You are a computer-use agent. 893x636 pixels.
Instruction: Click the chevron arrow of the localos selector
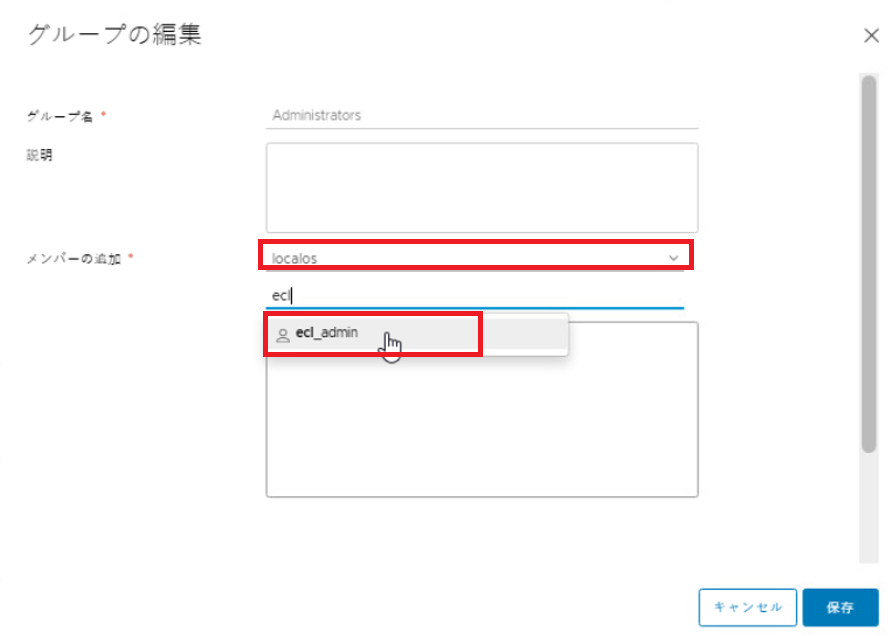[673, 258]
